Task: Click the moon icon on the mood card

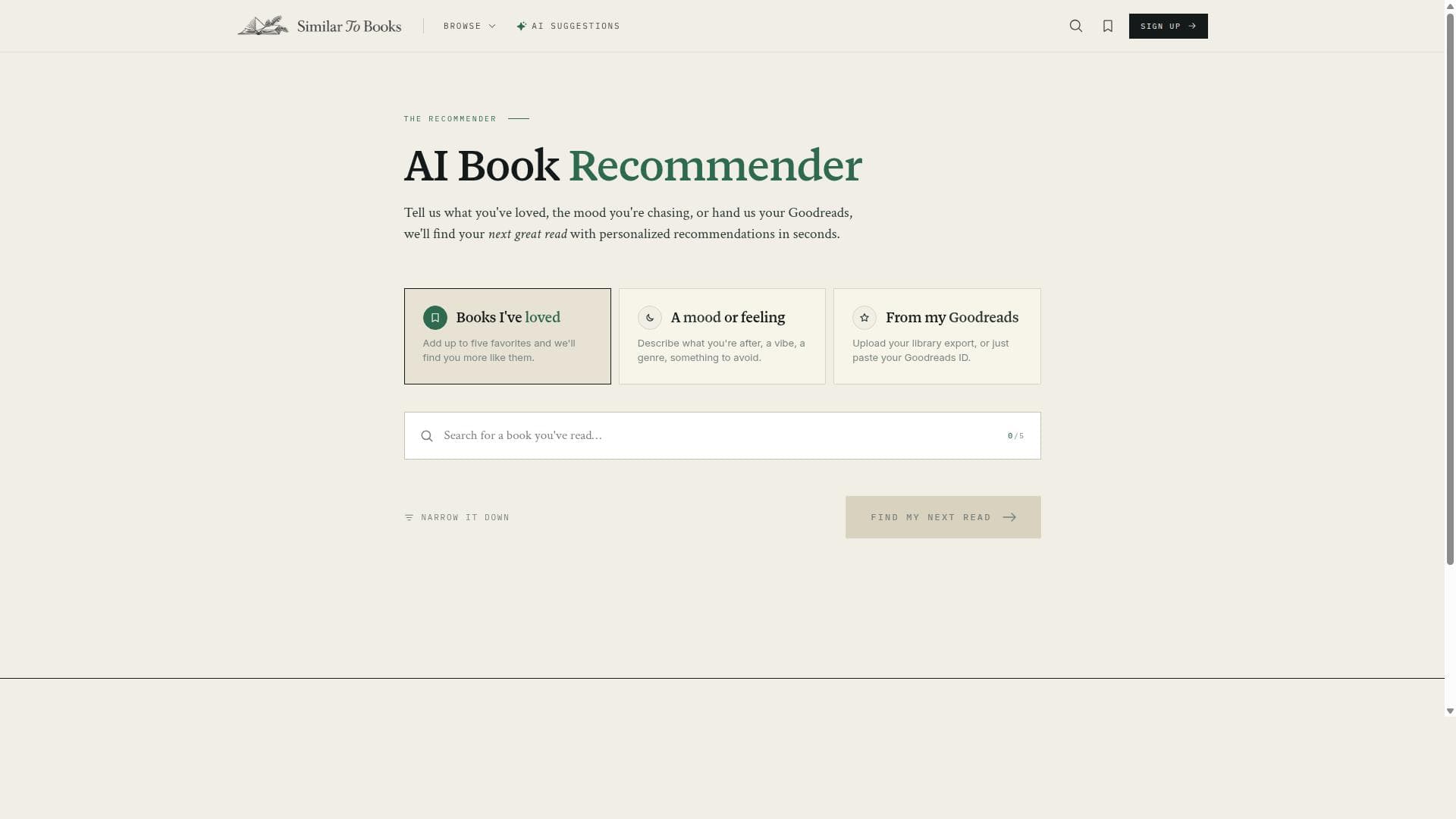Action: coord(650,318)
